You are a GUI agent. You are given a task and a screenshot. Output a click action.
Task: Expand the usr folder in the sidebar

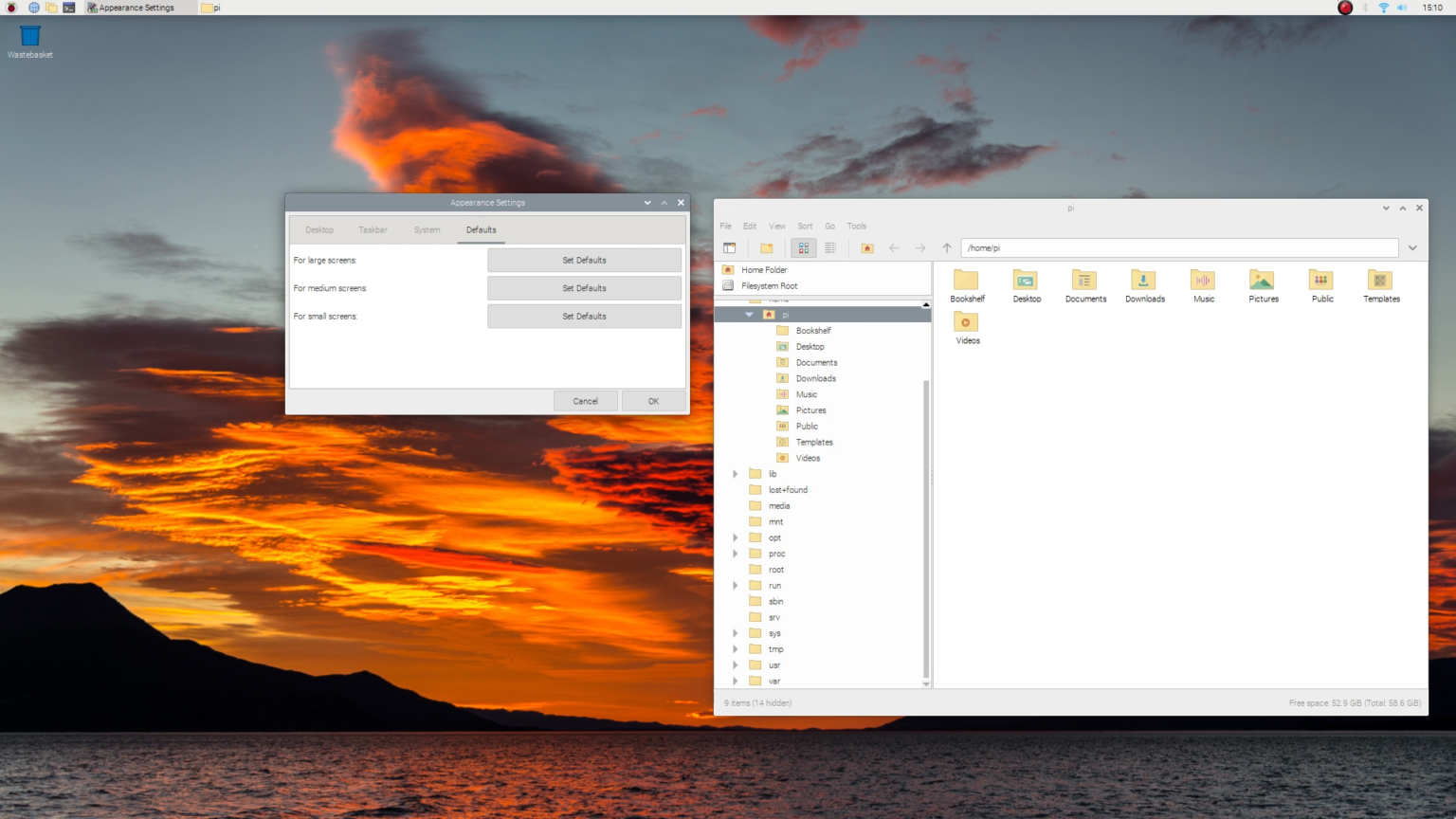pyautogui.click(x=736, y=664)
